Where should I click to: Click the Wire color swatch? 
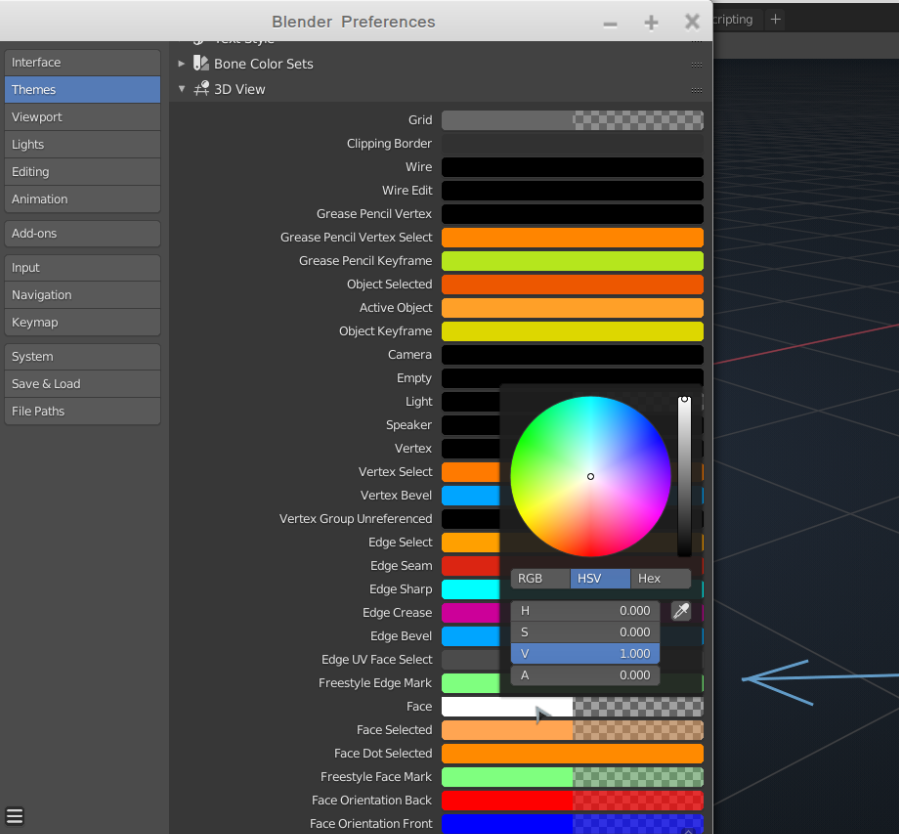572,167
